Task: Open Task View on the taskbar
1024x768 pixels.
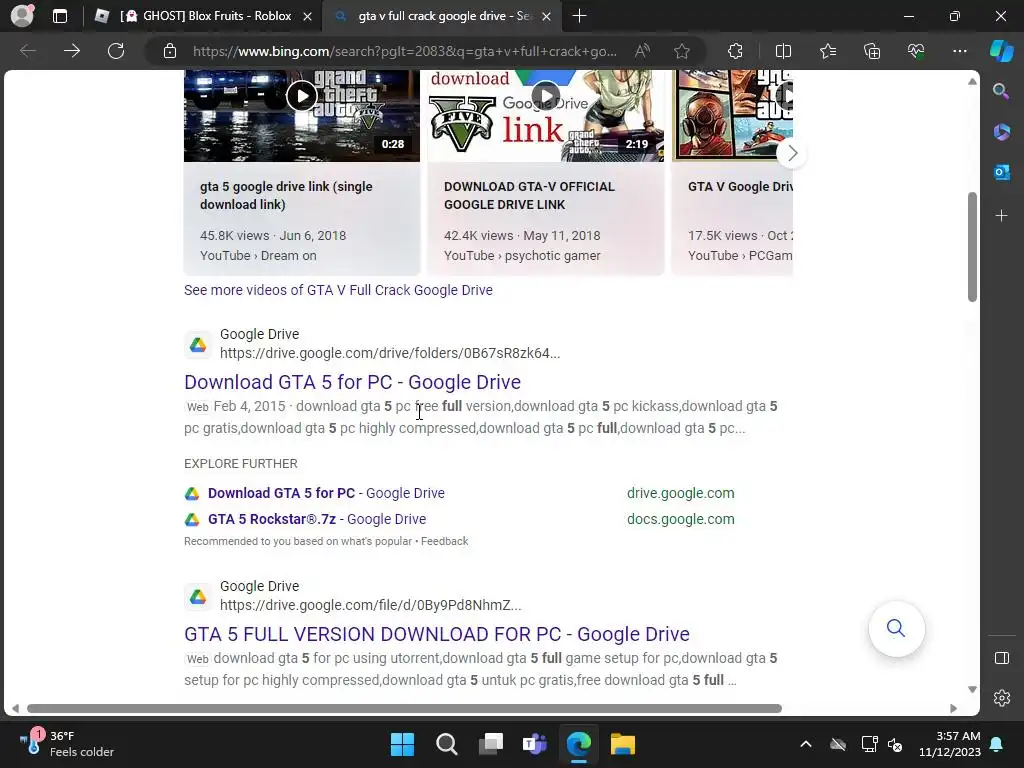Action: click(490, 744)
